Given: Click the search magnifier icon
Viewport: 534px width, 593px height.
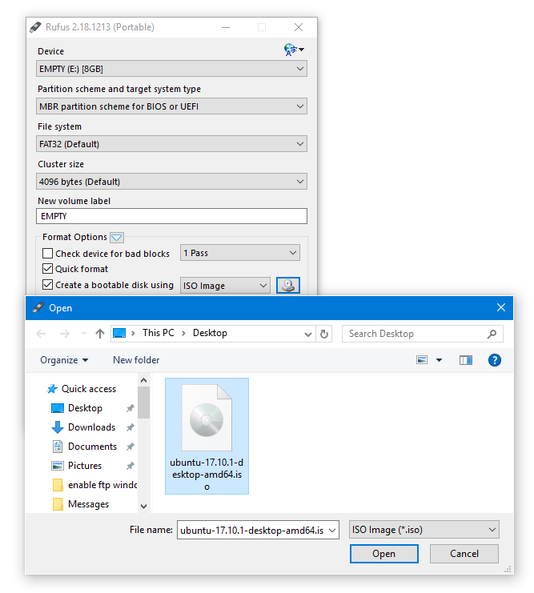Looking at the screenshot, I should 492,334.
